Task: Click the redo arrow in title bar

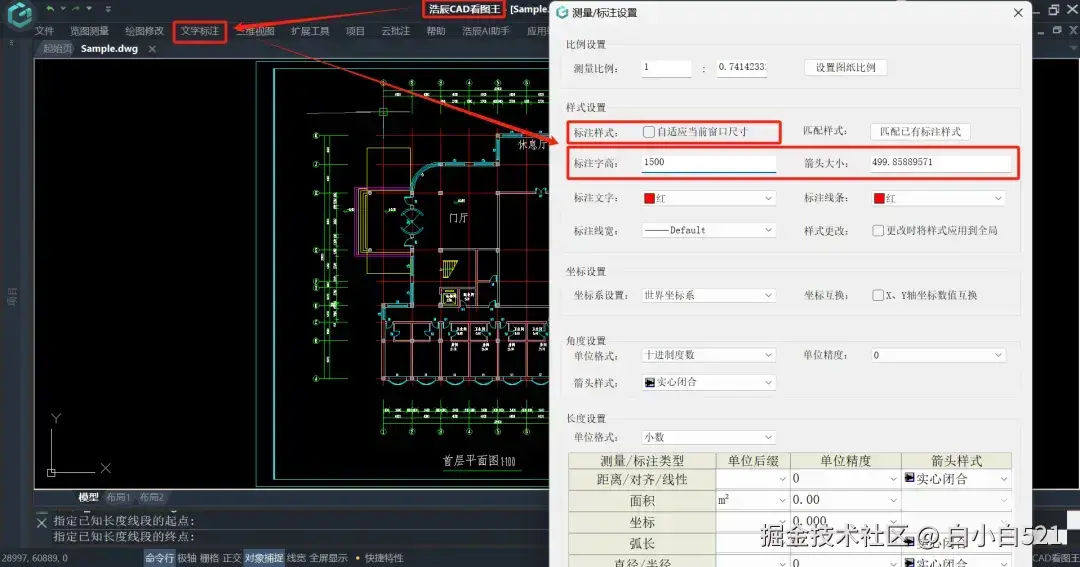Action: [x=76, y=9]
